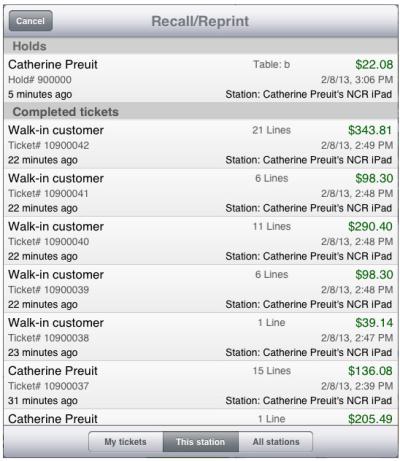Select ticket #10900041
Image resolution: width=400 pixels, height=461 pixels.
(200, 193)
